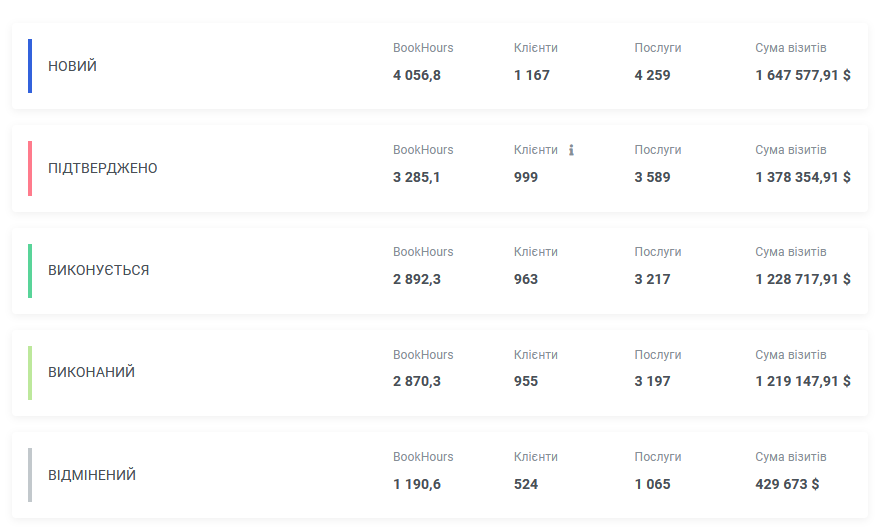Click the light green bar of ВИКОНАНИЙ

click(30, 373)
